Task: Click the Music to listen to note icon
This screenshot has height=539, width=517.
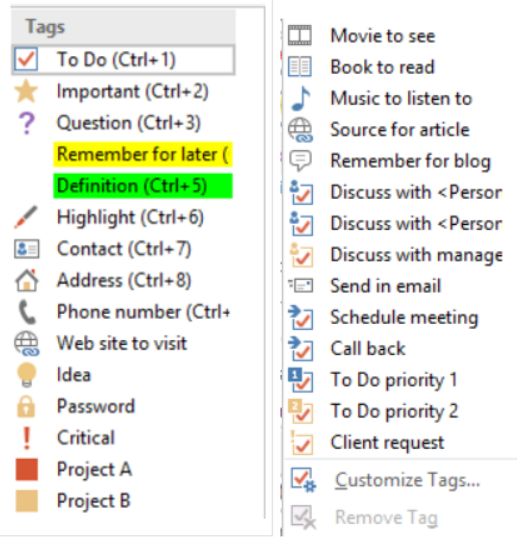Action: point(301,99)
